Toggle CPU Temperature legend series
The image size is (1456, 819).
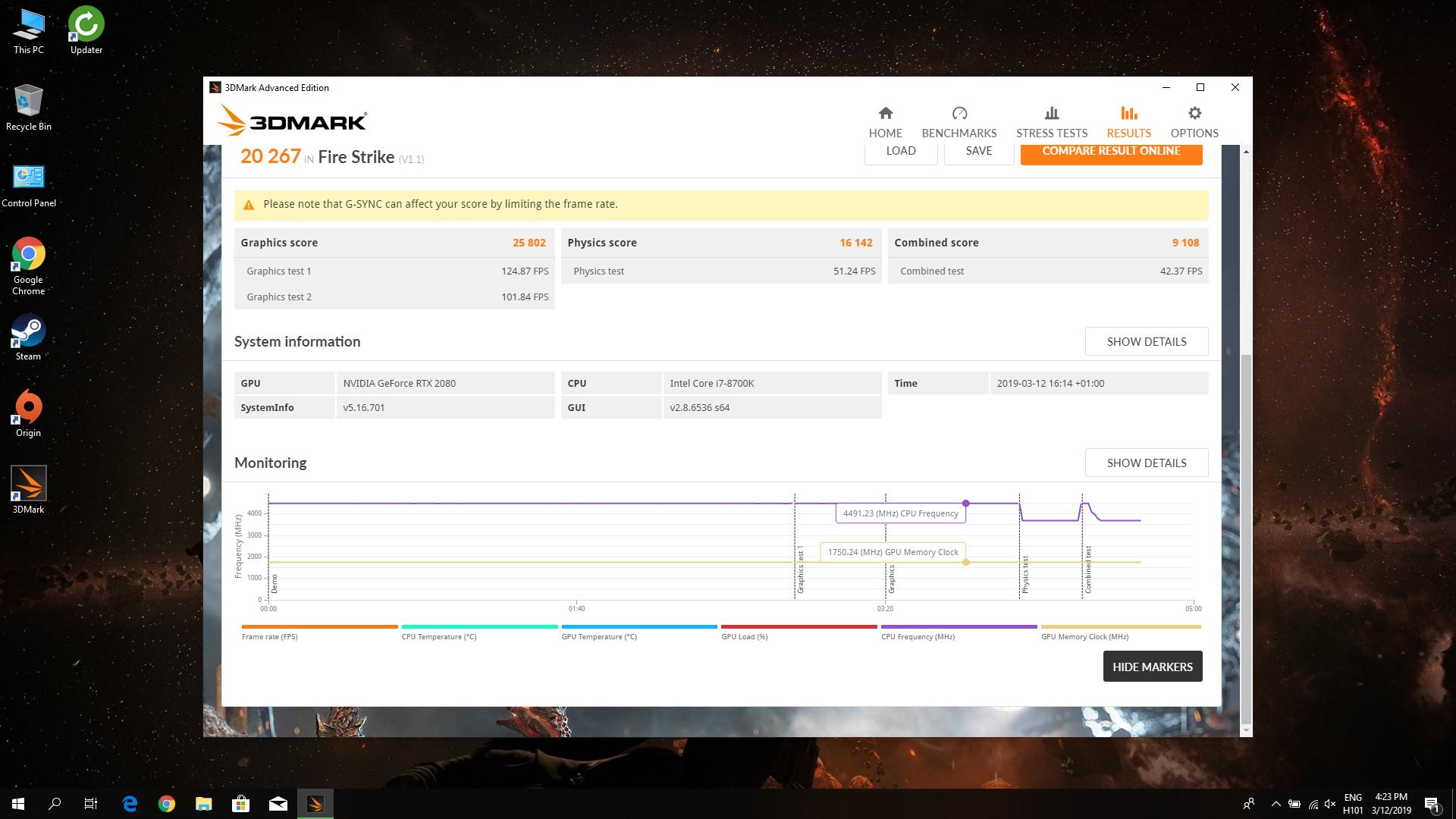479,632
